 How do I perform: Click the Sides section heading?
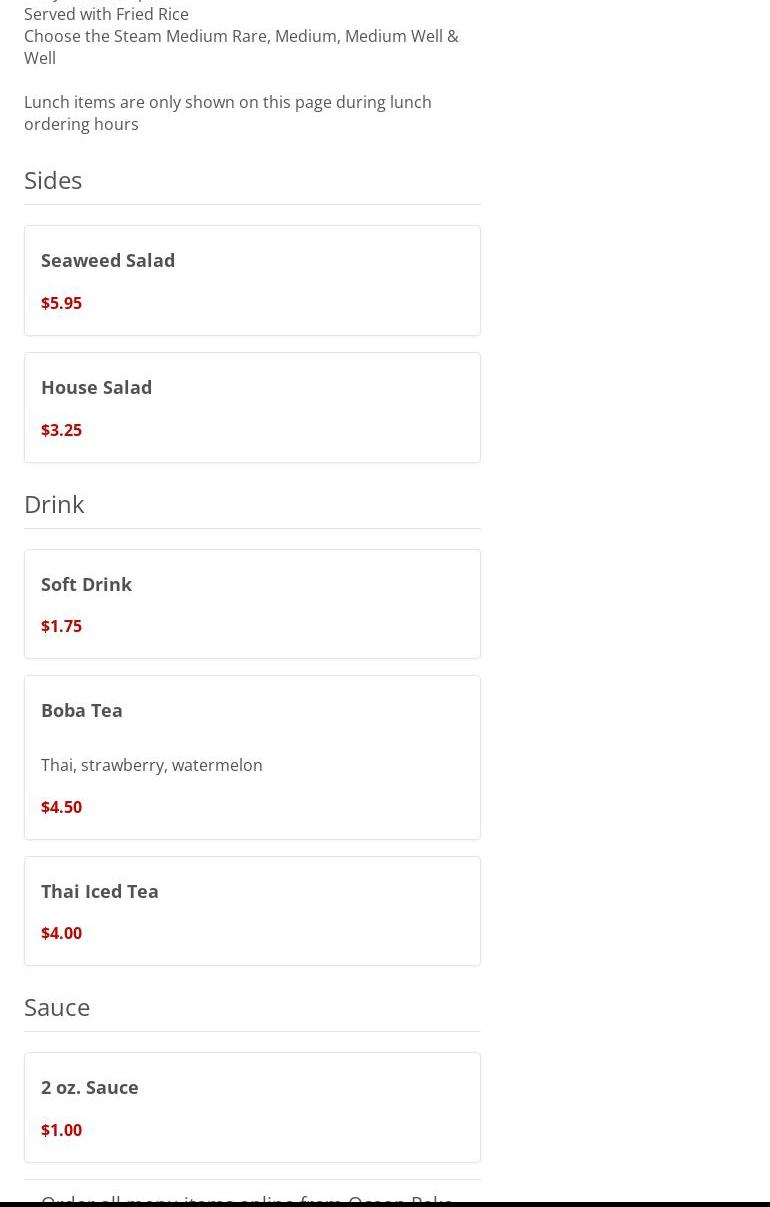pos(53,180)
